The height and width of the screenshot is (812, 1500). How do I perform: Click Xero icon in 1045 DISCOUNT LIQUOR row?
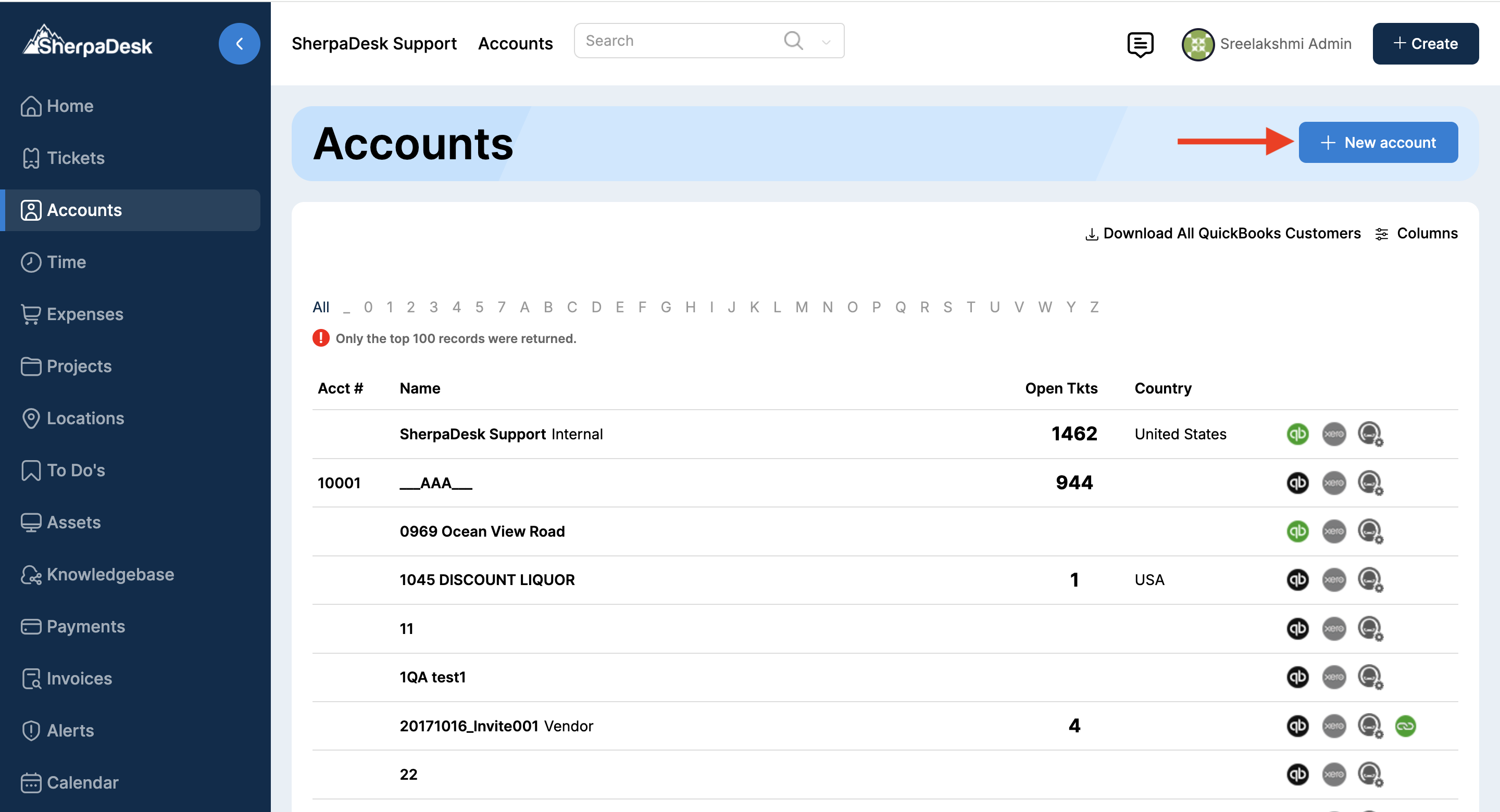click(1333, 580)
